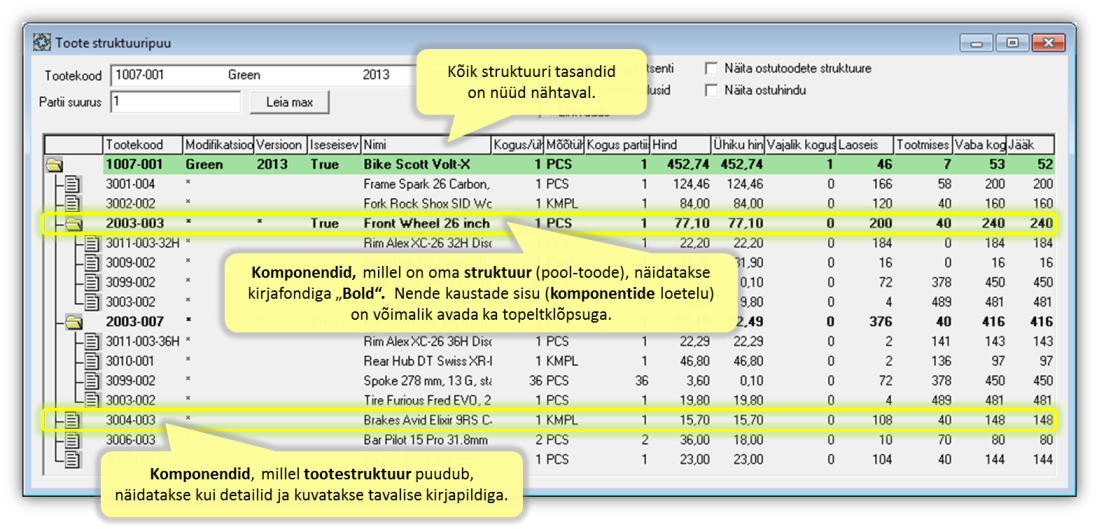The height and width of the screenshot is (529, 1099).
Task: Click Laoseis value 376 in 2003-007 row
Action: pyautogui.click(x=880, y=322)
